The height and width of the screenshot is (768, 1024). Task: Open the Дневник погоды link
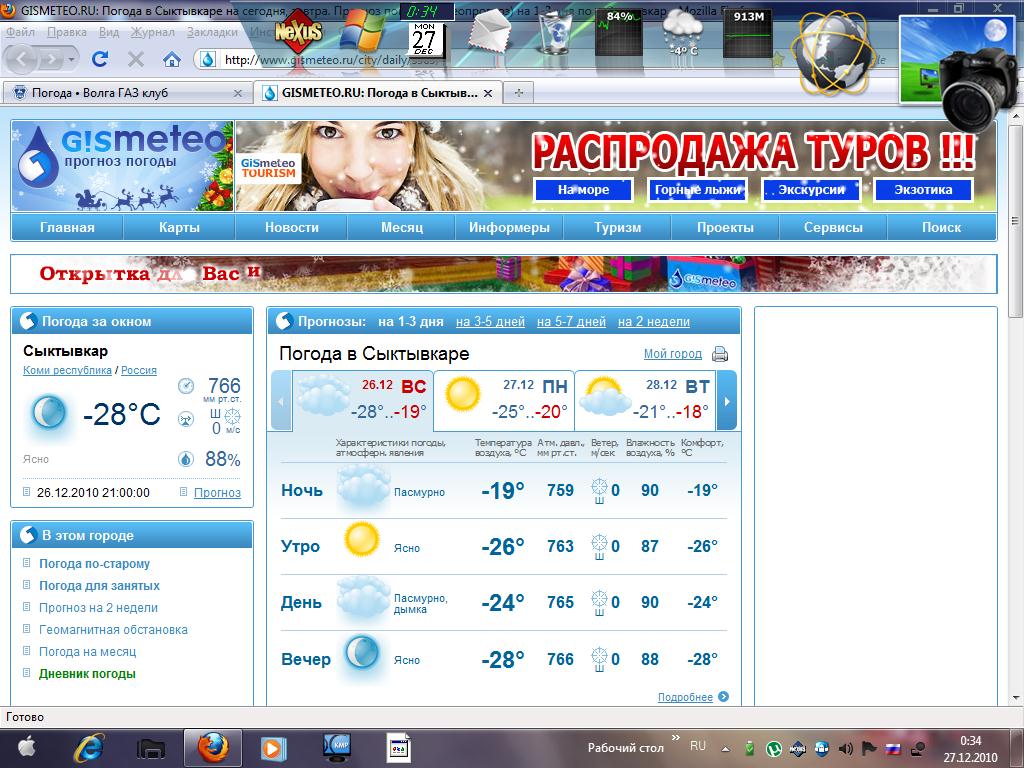88,673
